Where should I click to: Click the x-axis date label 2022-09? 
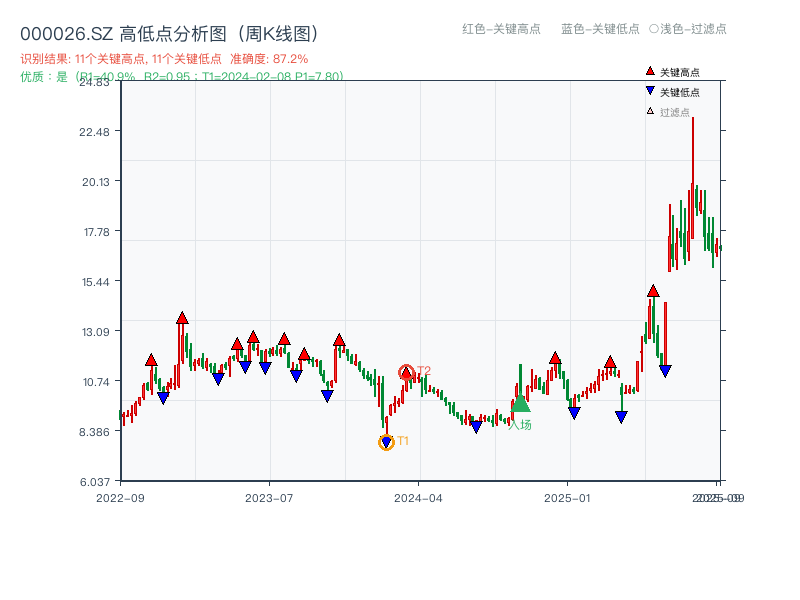click(120, 498)
